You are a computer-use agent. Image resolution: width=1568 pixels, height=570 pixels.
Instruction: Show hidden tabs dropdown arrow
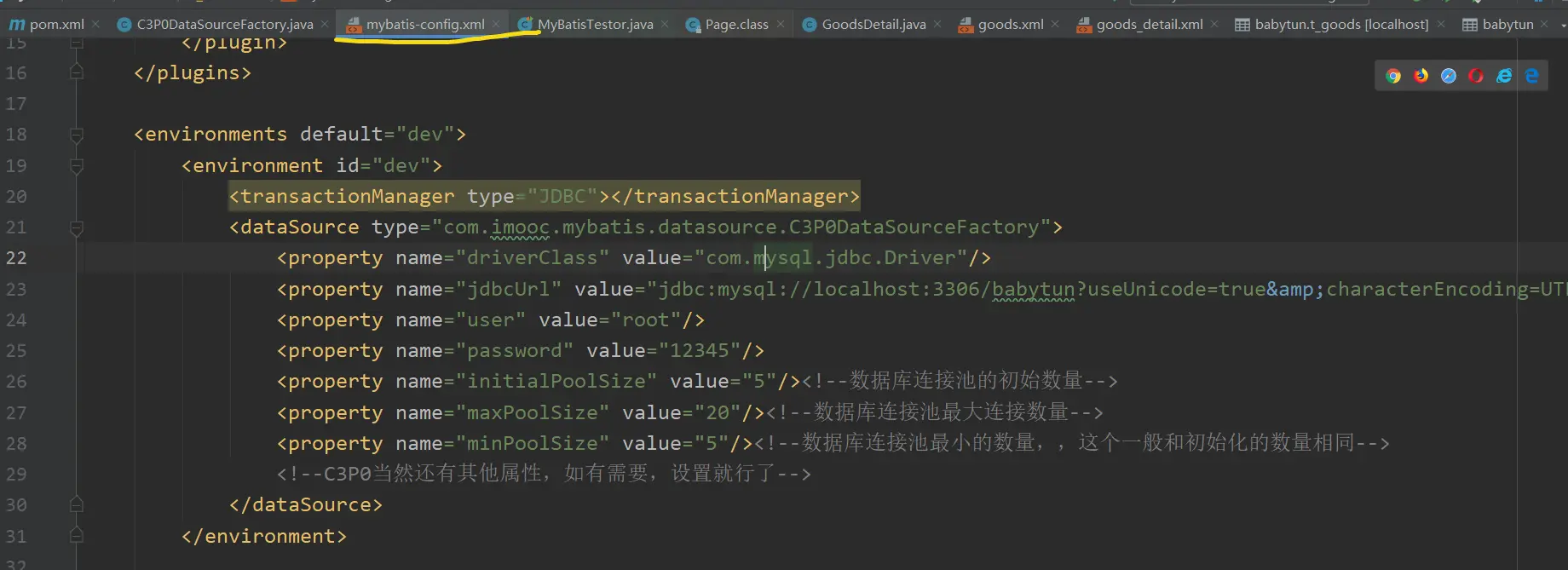pyautogui.click(x=1562, y=26)
